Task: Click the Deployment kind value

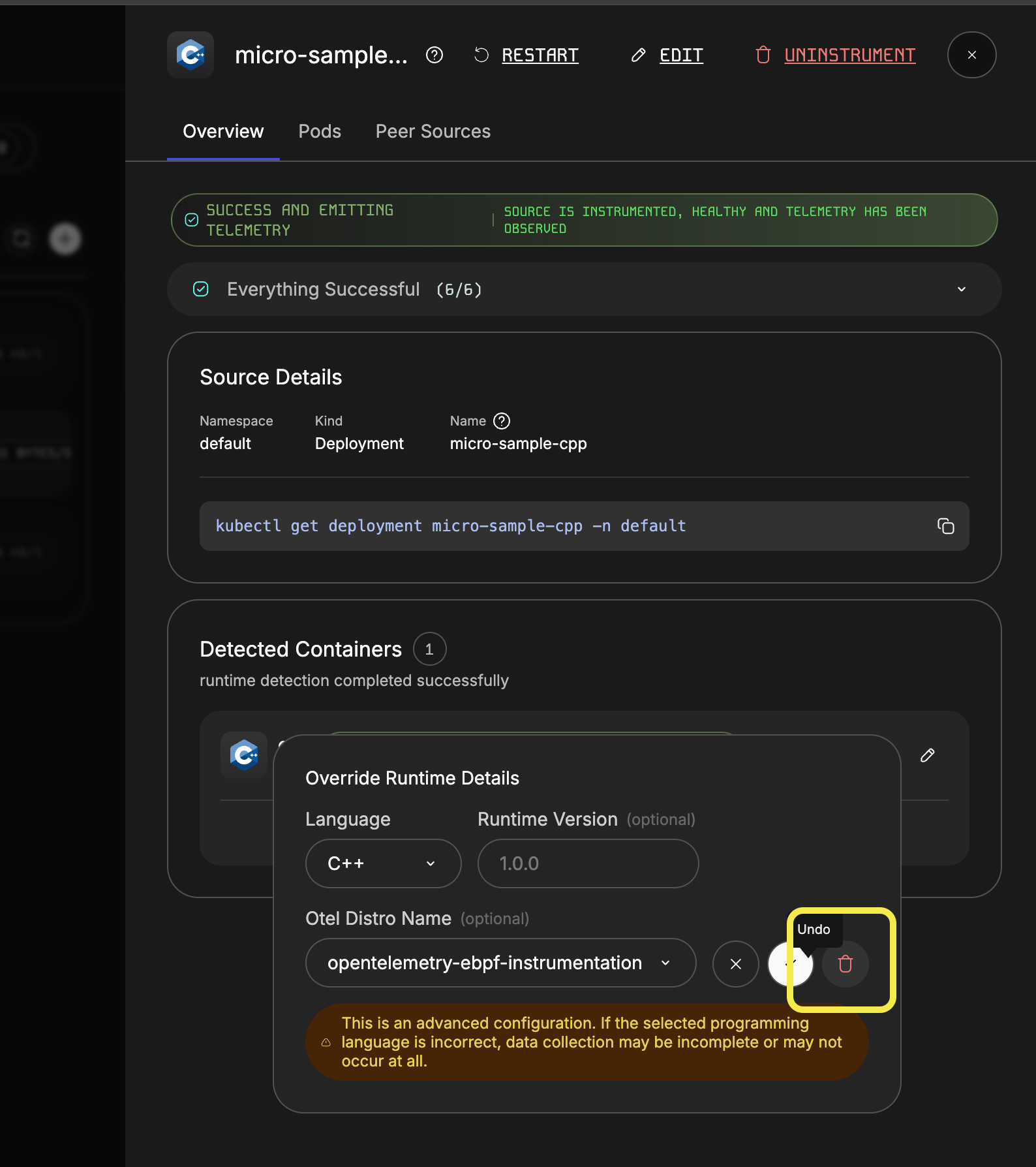Action: coord(359,444)
